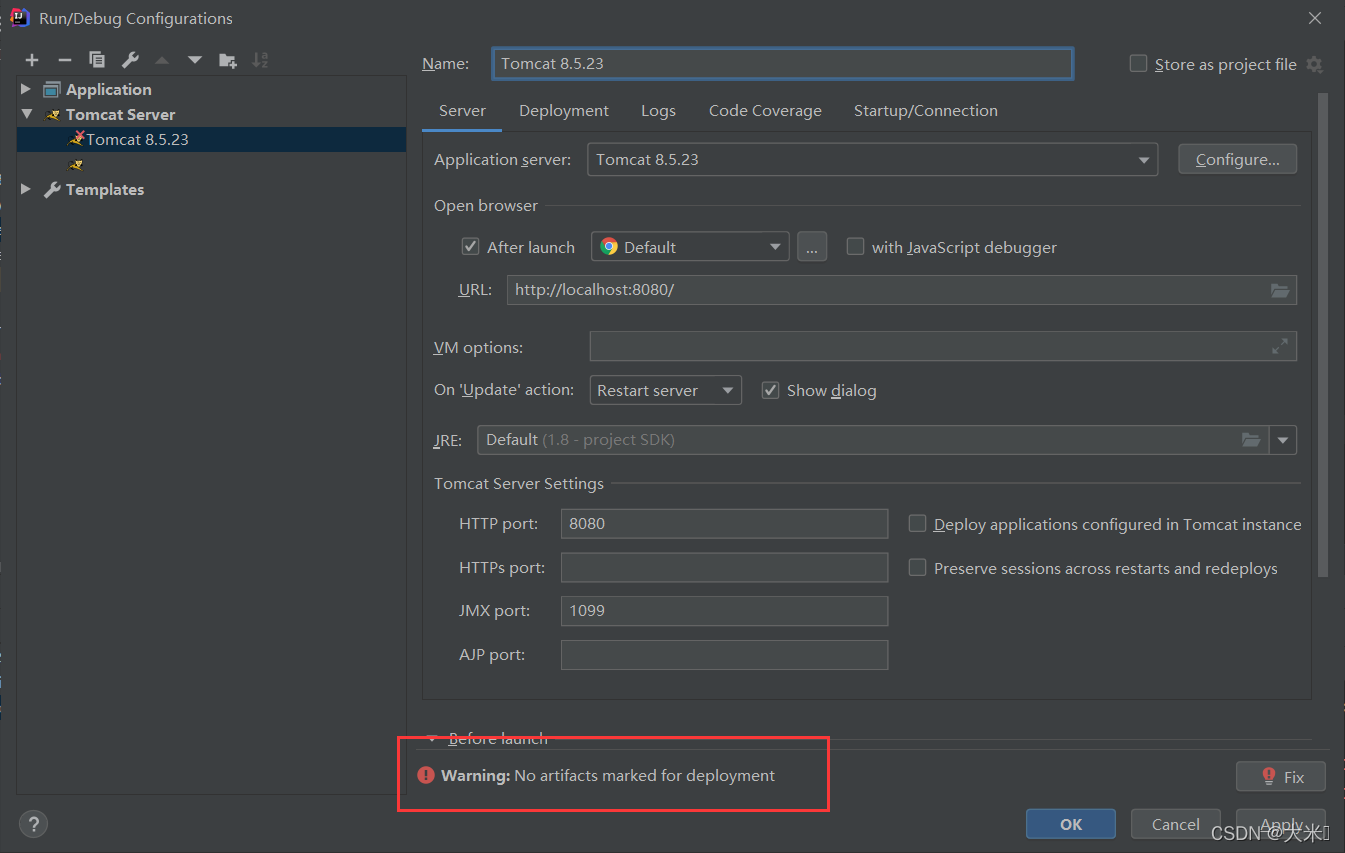Viewport: 1345px width, 853px height.
Task: Click in the AJP port field
Action: coord(724,654)
